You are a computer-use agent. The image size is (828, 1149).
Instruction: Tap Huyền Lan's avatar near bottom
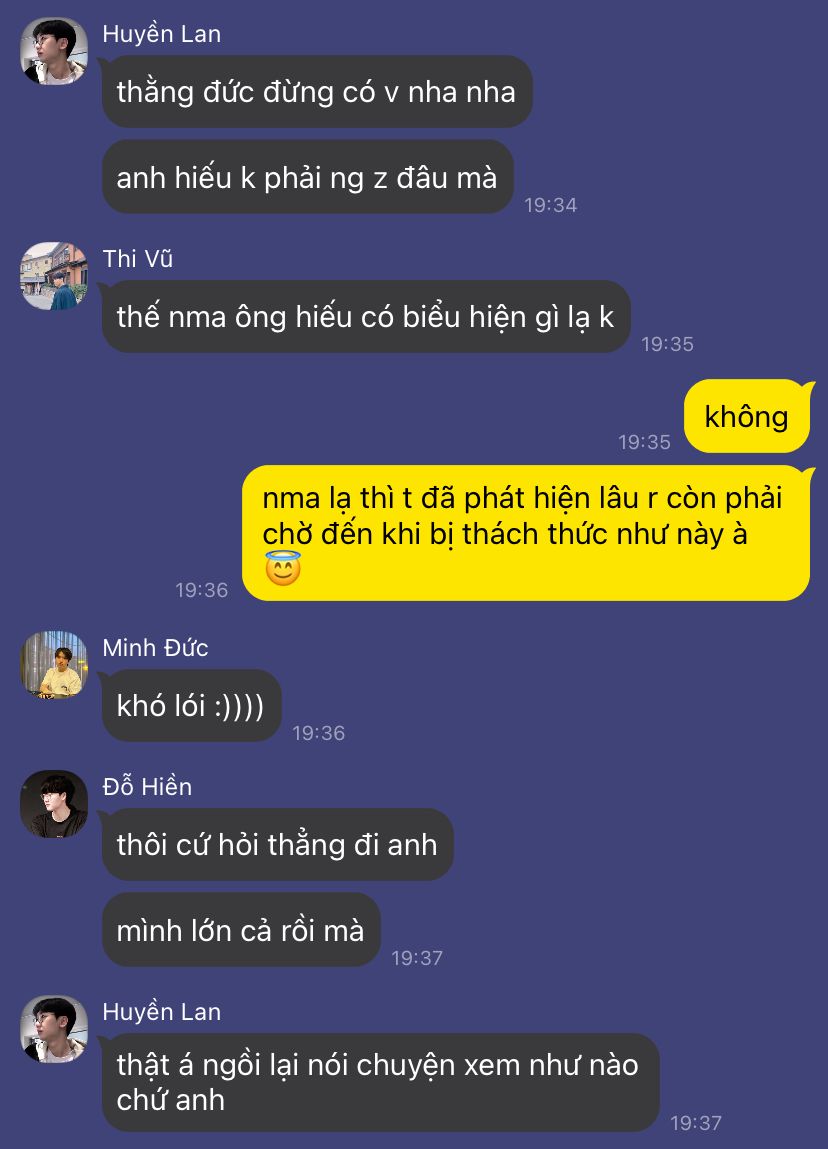(x=53, y=1029)
